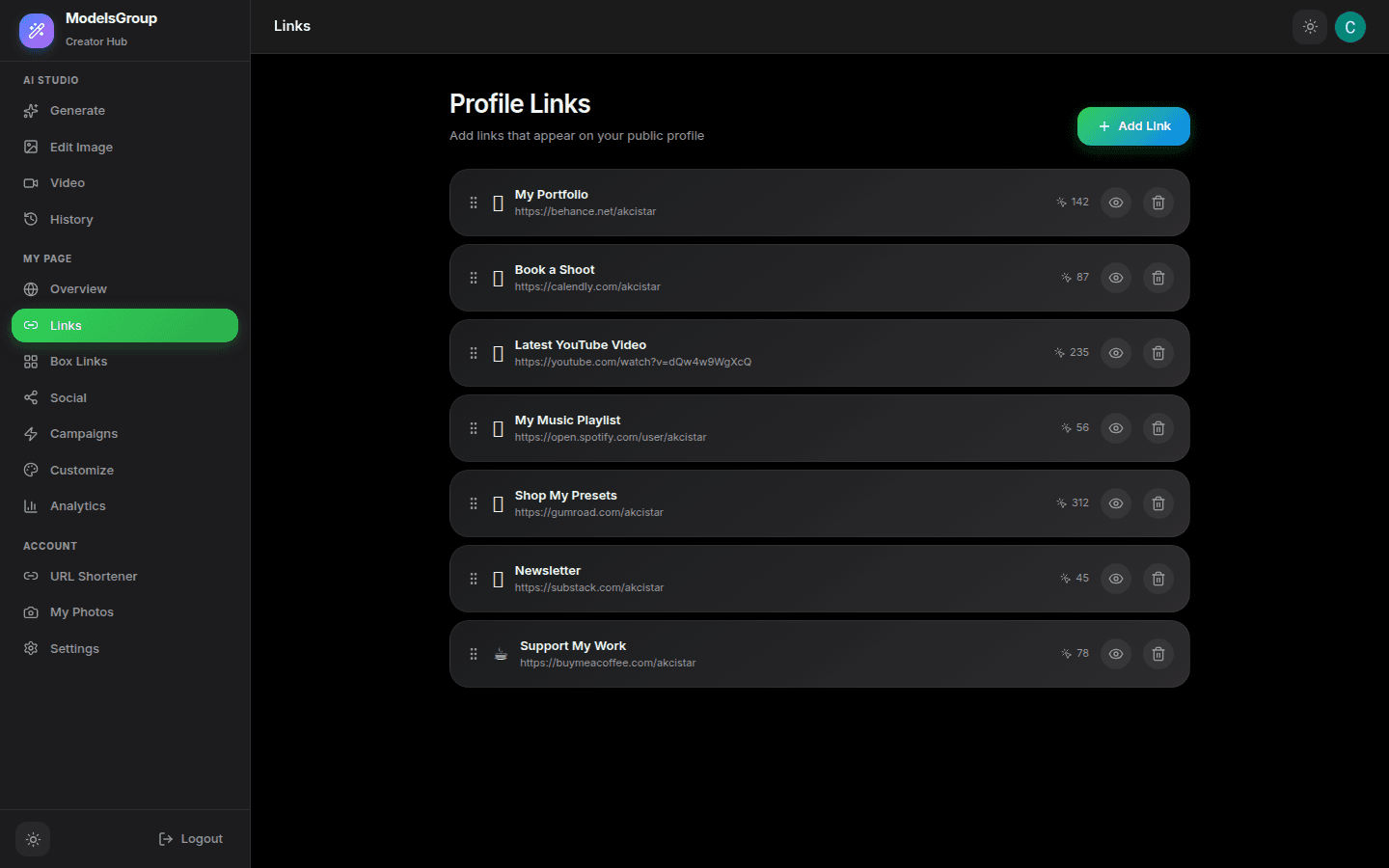Click coffee icon on Support My Work
Image resolution: width=1389 pixels, height=868 pixels.
[x=501, y=654]
